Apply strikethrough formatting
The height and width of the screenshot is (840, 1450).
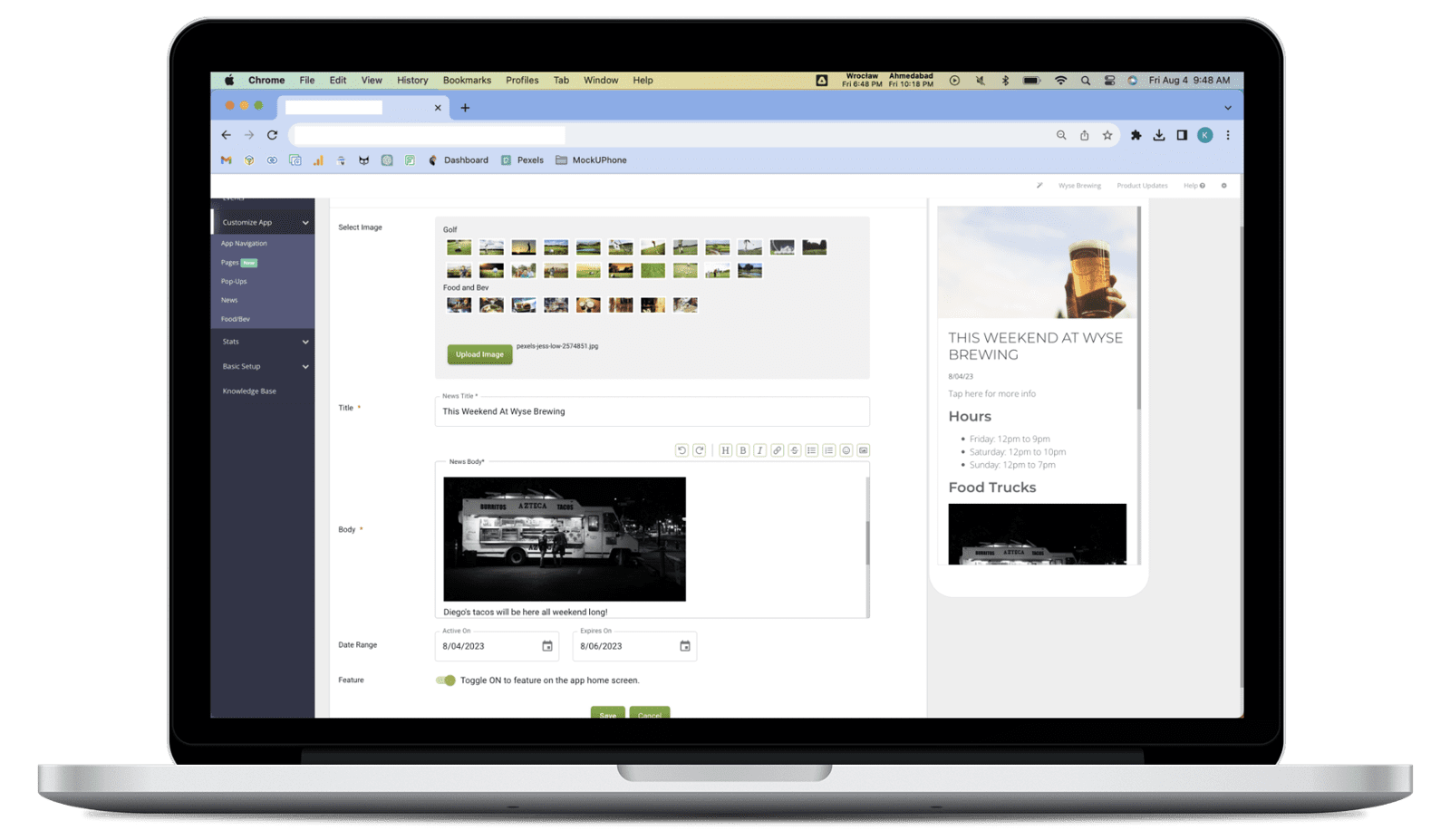point(795,450)
